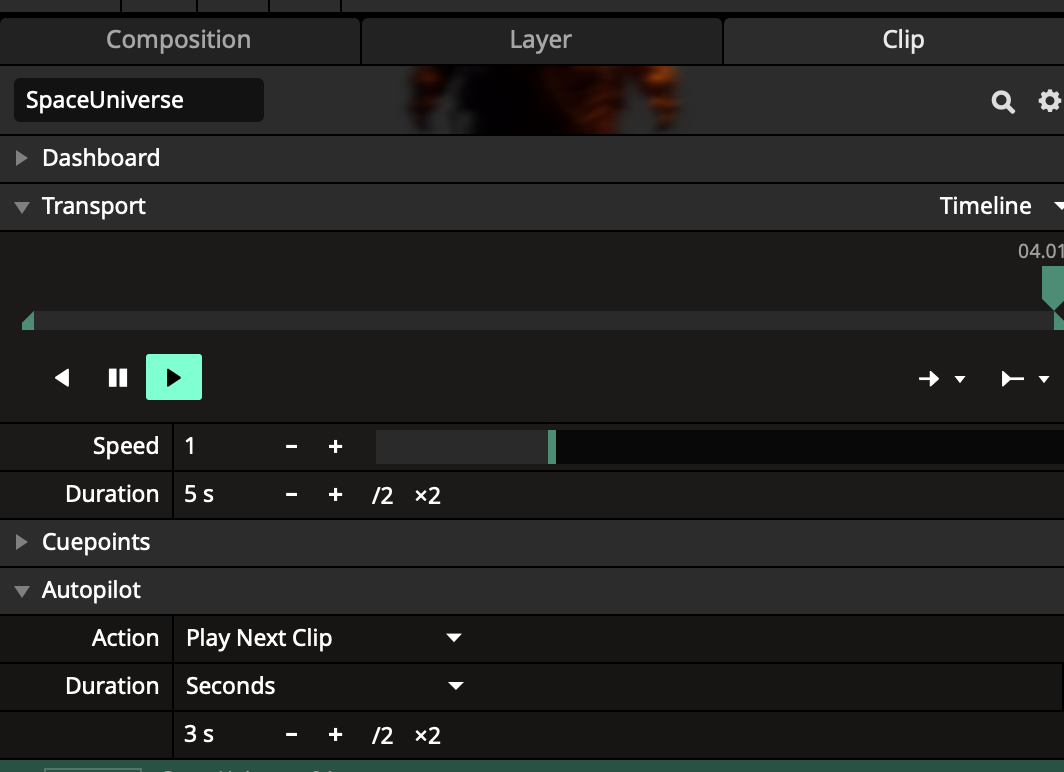The height and width of the screenshot is (772, 1064).
Task: Switch to the Layer tab
Action: tap(540, 40)
